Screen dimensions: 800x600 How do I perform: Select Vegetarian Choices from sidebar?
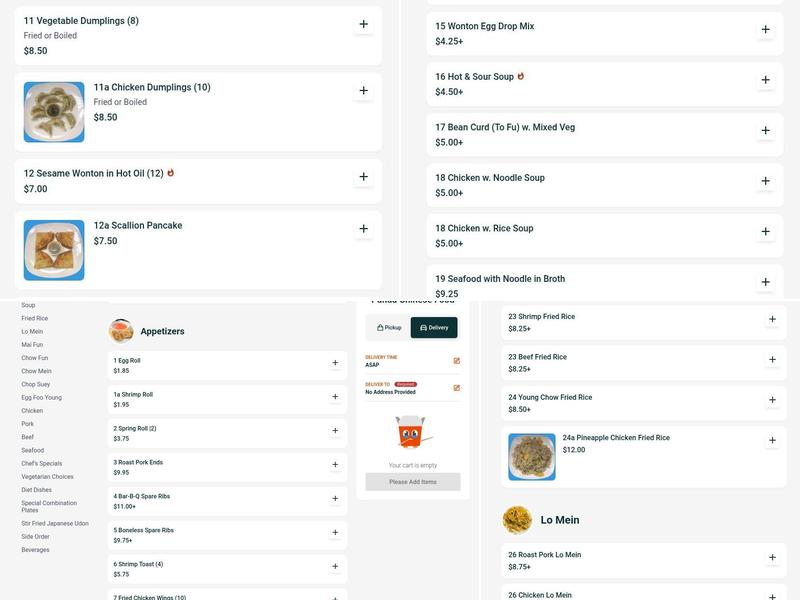[x=47, y=477]
